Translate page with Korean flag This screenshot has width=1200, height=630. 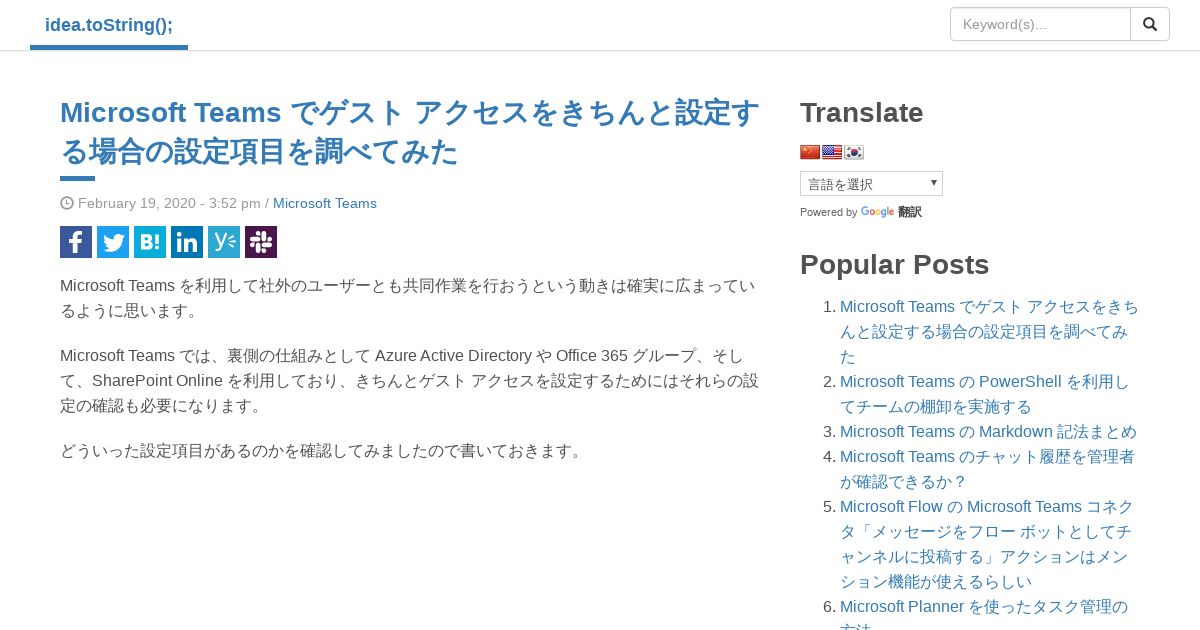[x=854, y=152]
